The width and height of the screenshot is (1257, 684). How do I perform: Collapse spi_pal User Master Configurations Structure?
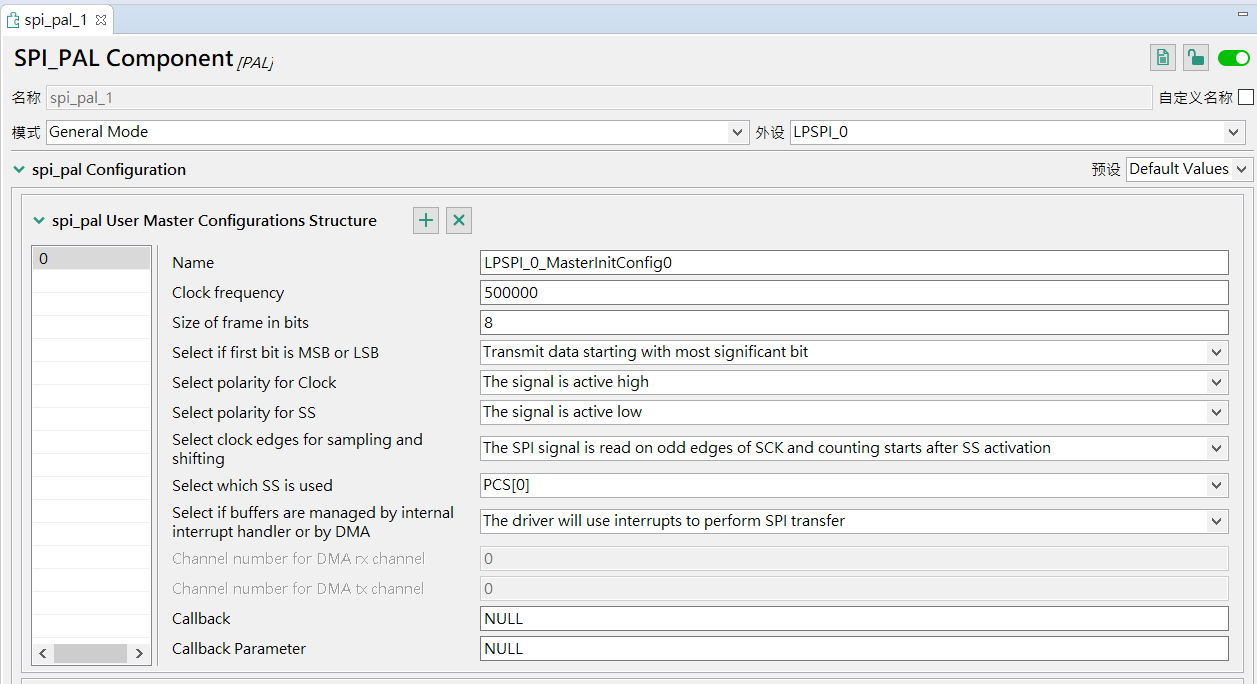pyautogui.click(x=39, y=221)
